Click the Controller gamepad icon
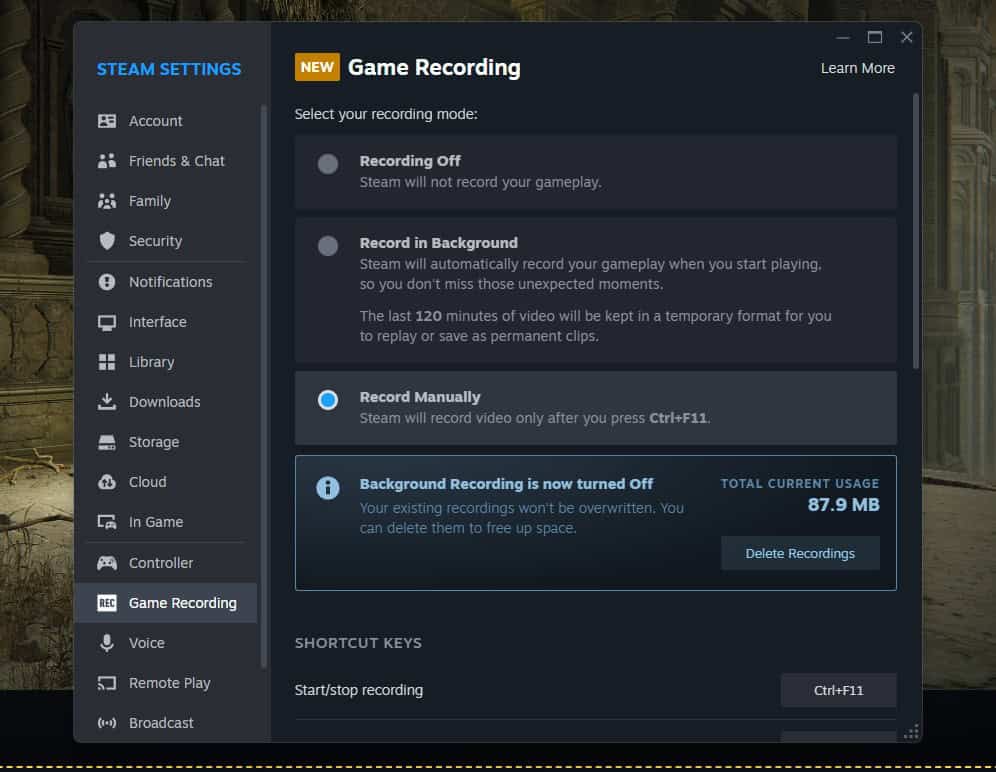 pos(107,563)
